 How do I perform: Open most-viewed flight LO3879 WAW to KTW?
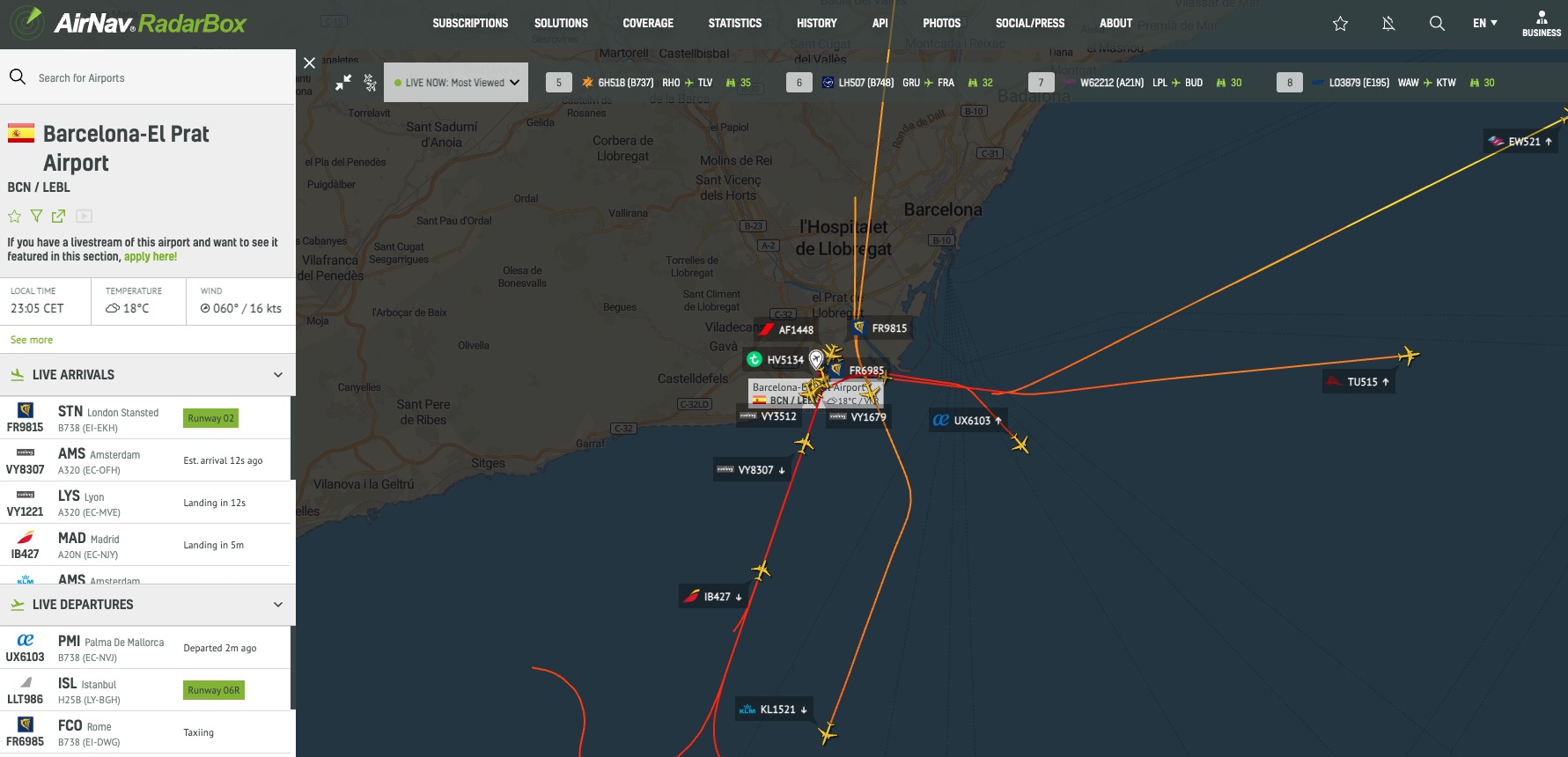tap(1387, 83)
